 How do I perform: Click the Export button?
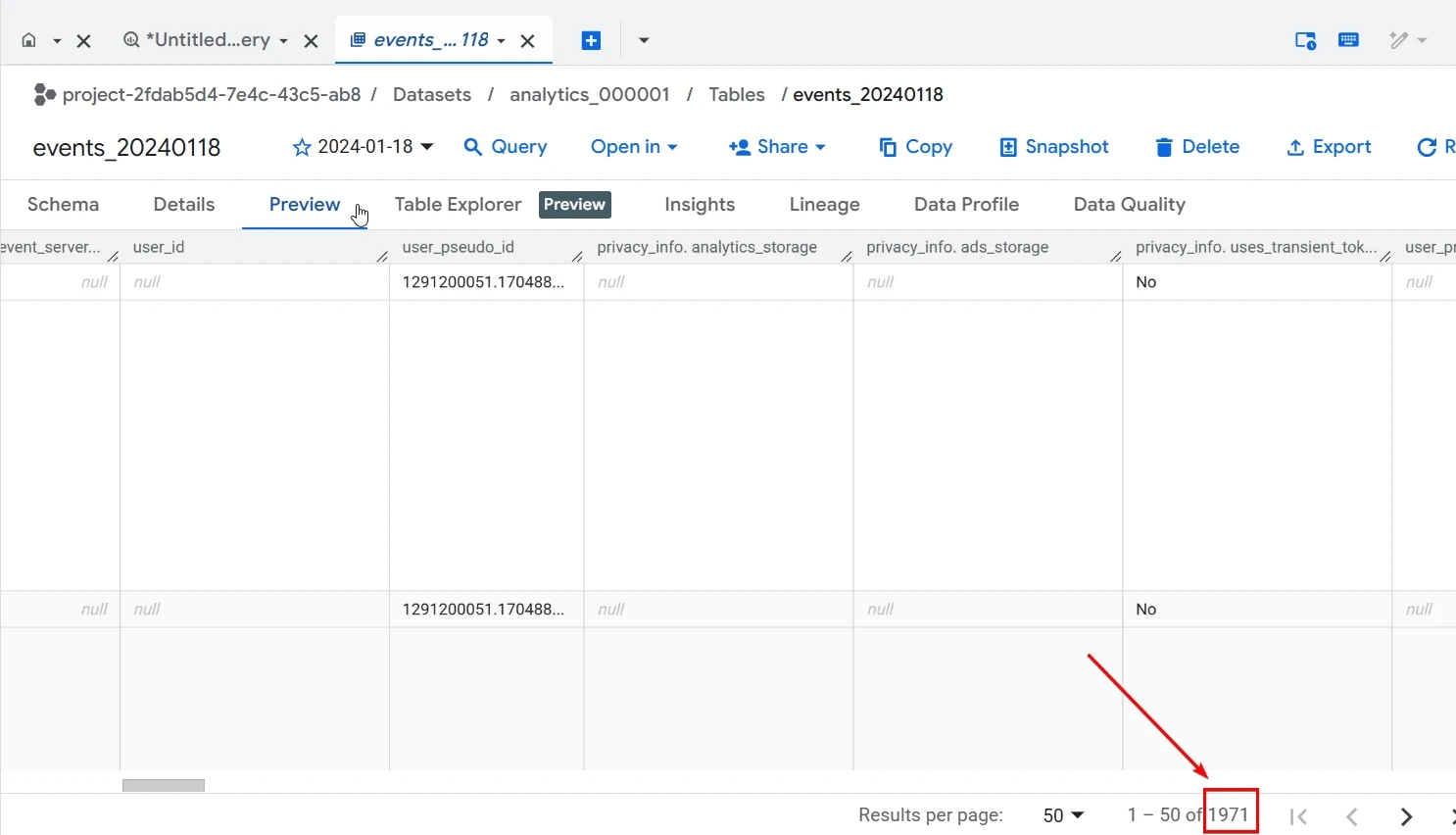(x=1329, y=147)
